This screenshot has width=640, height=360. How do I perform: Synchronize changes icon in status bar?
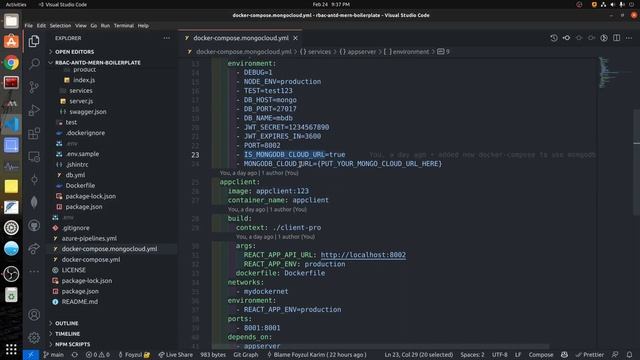pos(75,355)
